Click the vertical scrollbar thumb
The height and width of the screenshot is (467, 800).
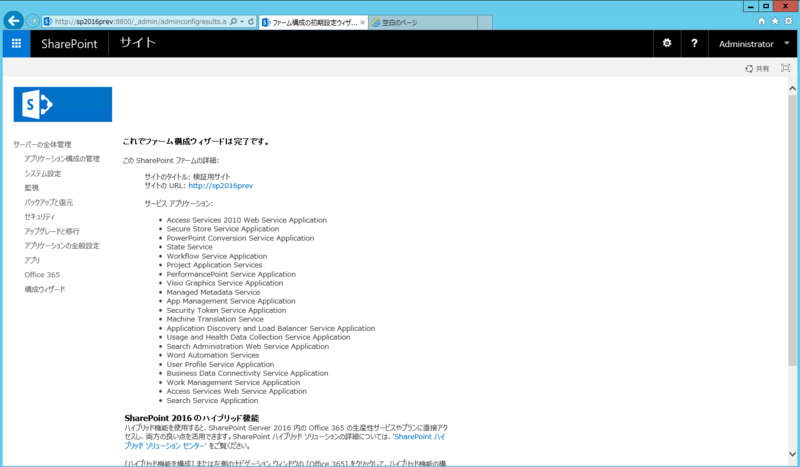click(x=792, y=230)
